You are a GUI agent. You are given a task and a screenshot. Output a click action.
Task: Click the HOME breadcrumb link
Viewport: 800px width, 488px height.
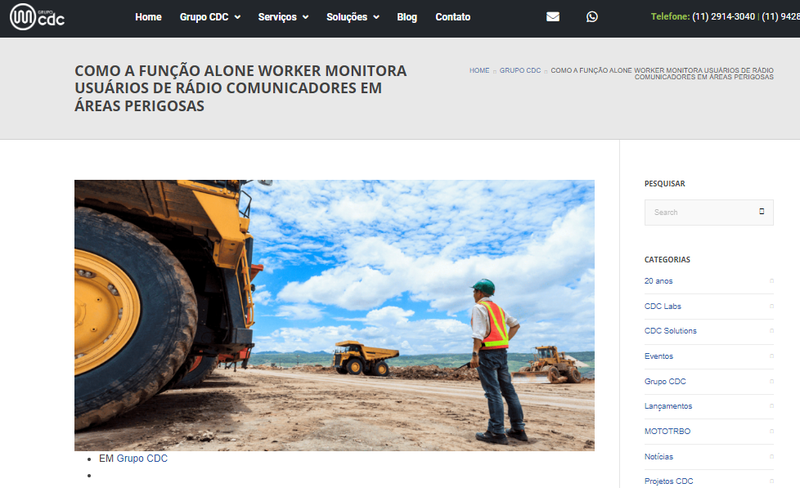(x=479, y=71)
